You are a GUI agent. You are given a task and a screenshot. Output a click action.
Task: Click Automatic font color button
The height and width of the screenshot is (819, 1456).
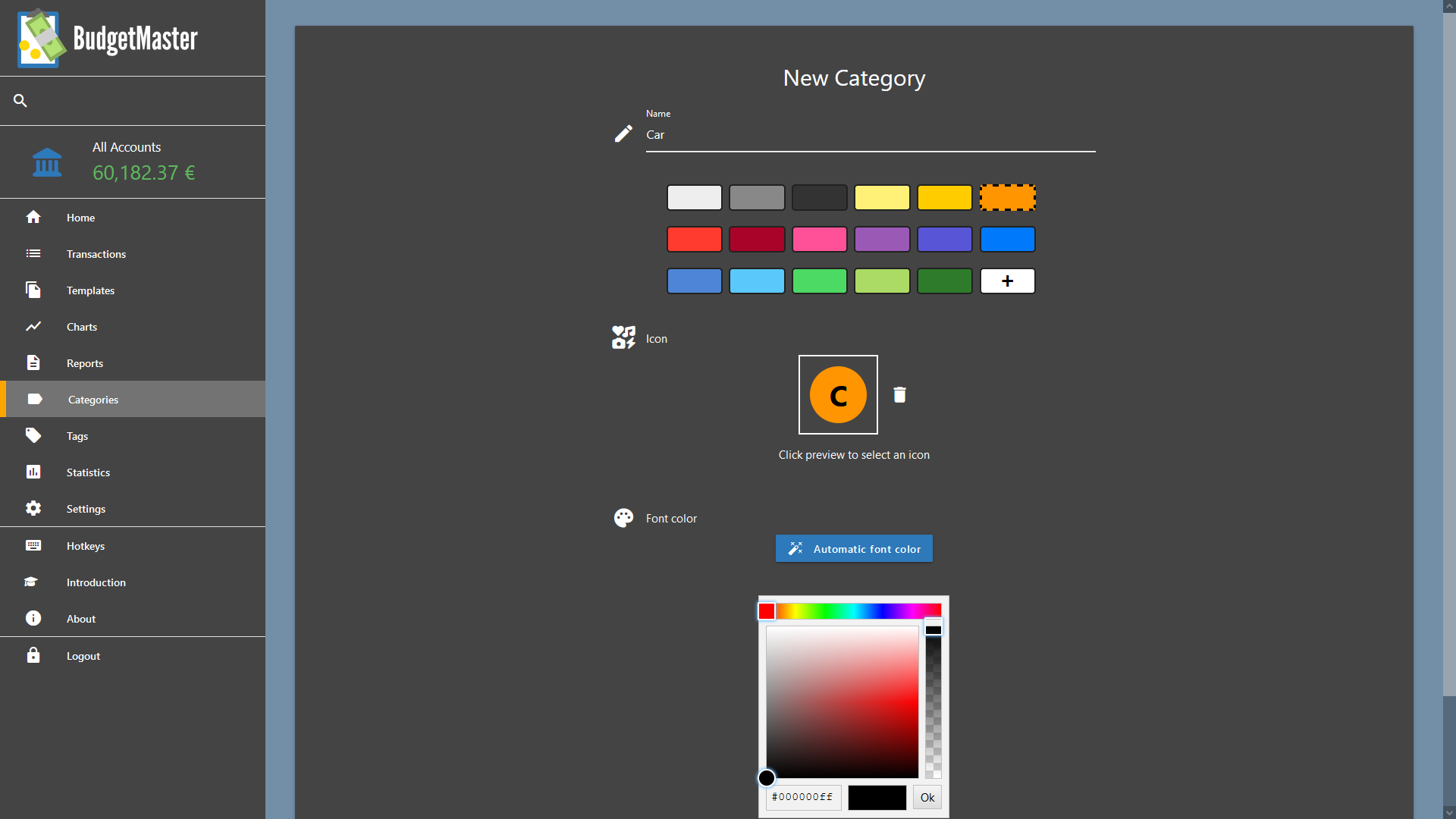pos(854,548)
